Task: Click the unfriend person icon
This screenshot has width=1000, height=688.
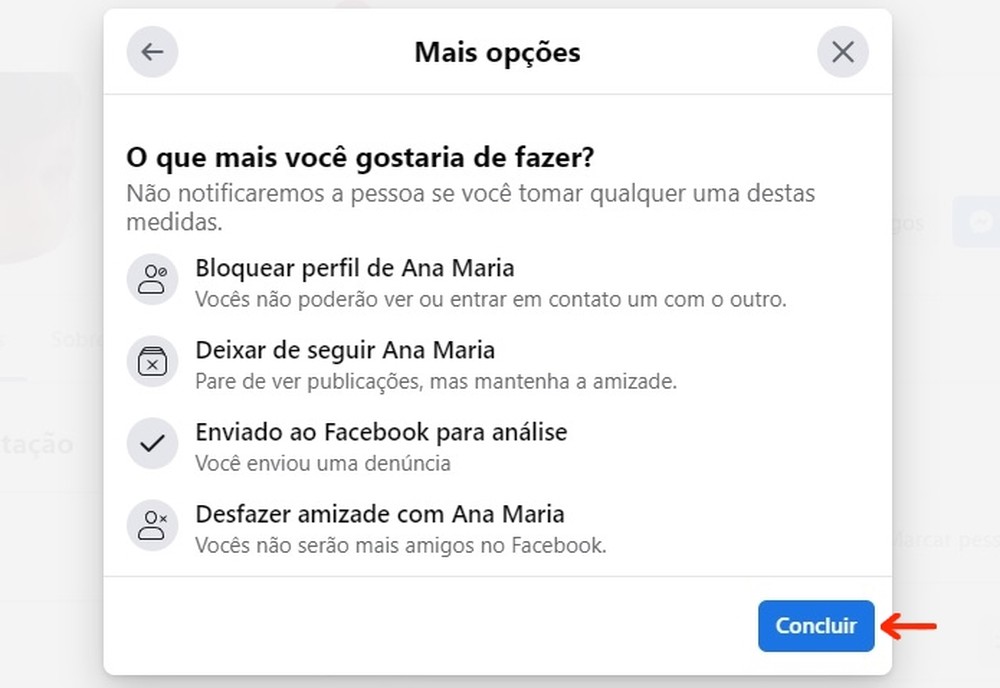Action: (x=152, y=526)
